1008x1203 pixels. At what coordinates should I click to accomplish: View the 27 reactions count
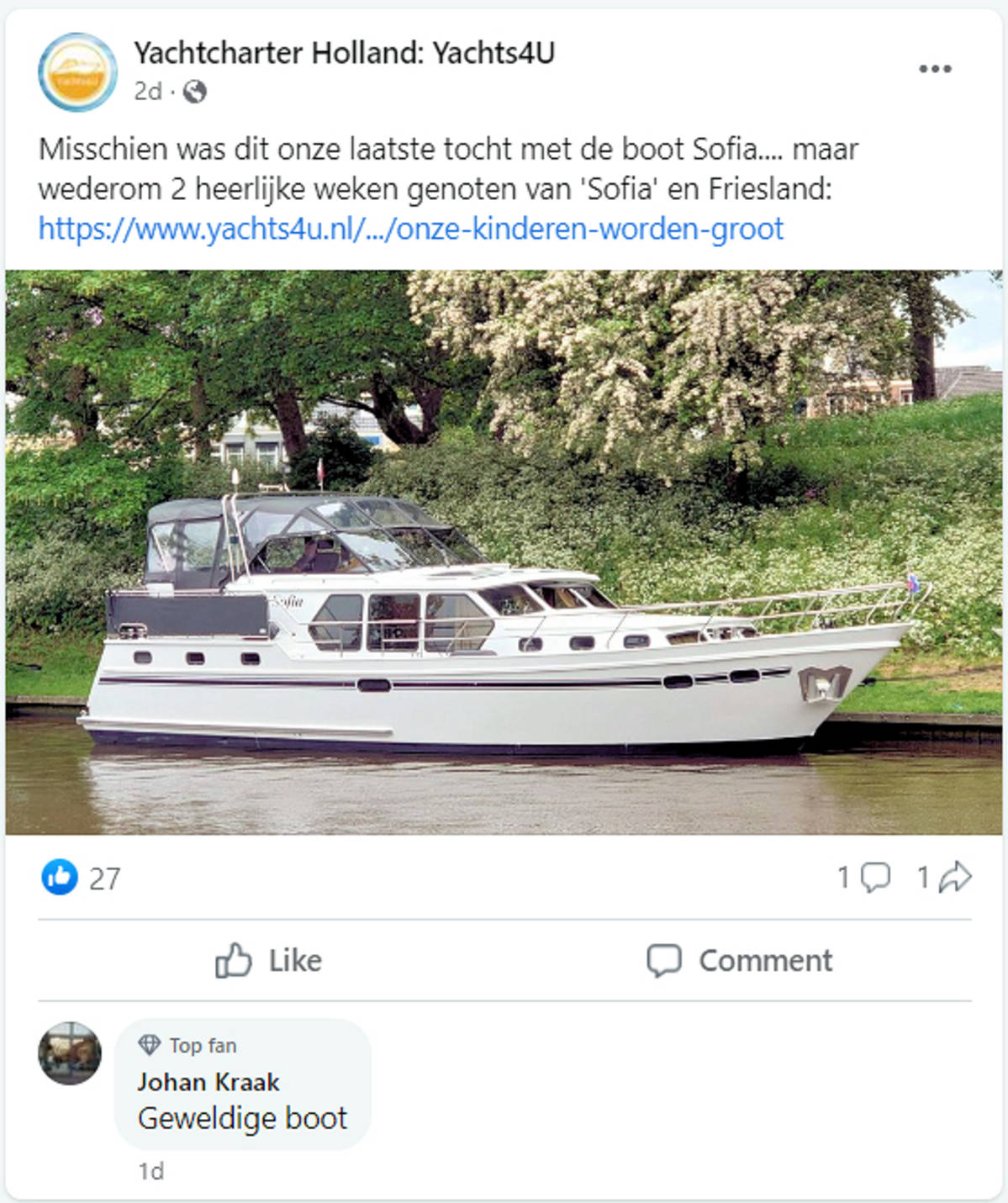pos(105,879)
